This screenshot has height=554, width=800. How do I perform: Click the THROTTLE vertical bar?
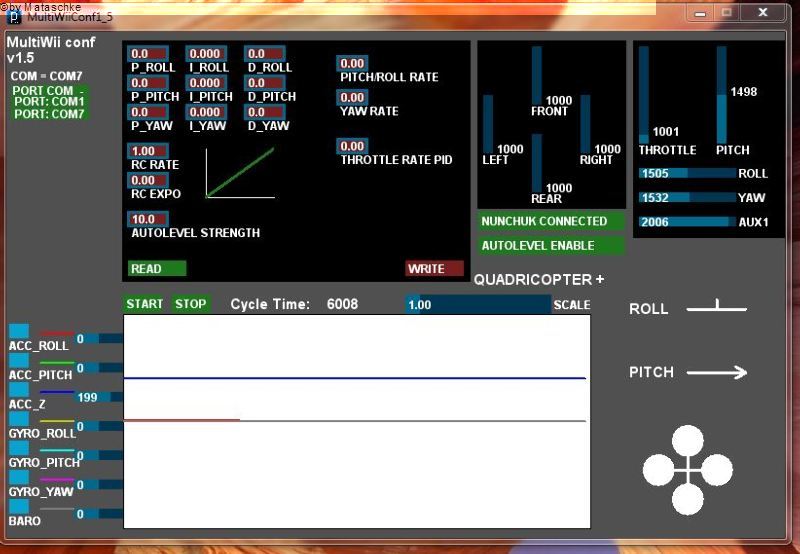(644, 95)
